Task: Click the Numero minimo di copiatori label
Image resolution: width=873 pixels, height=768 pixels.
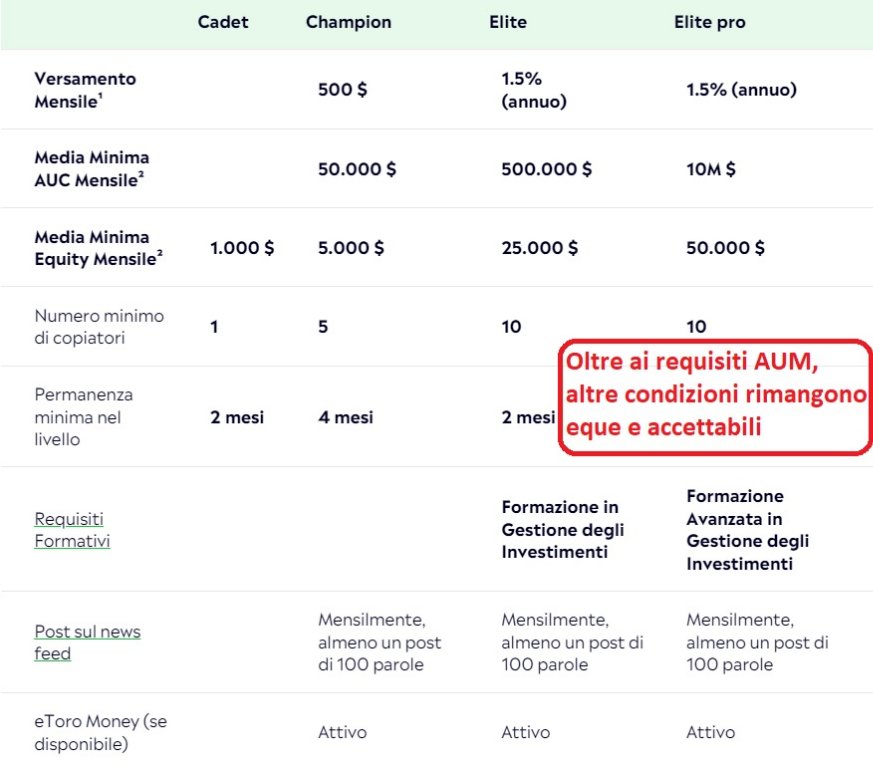Action: pos(99,326)
